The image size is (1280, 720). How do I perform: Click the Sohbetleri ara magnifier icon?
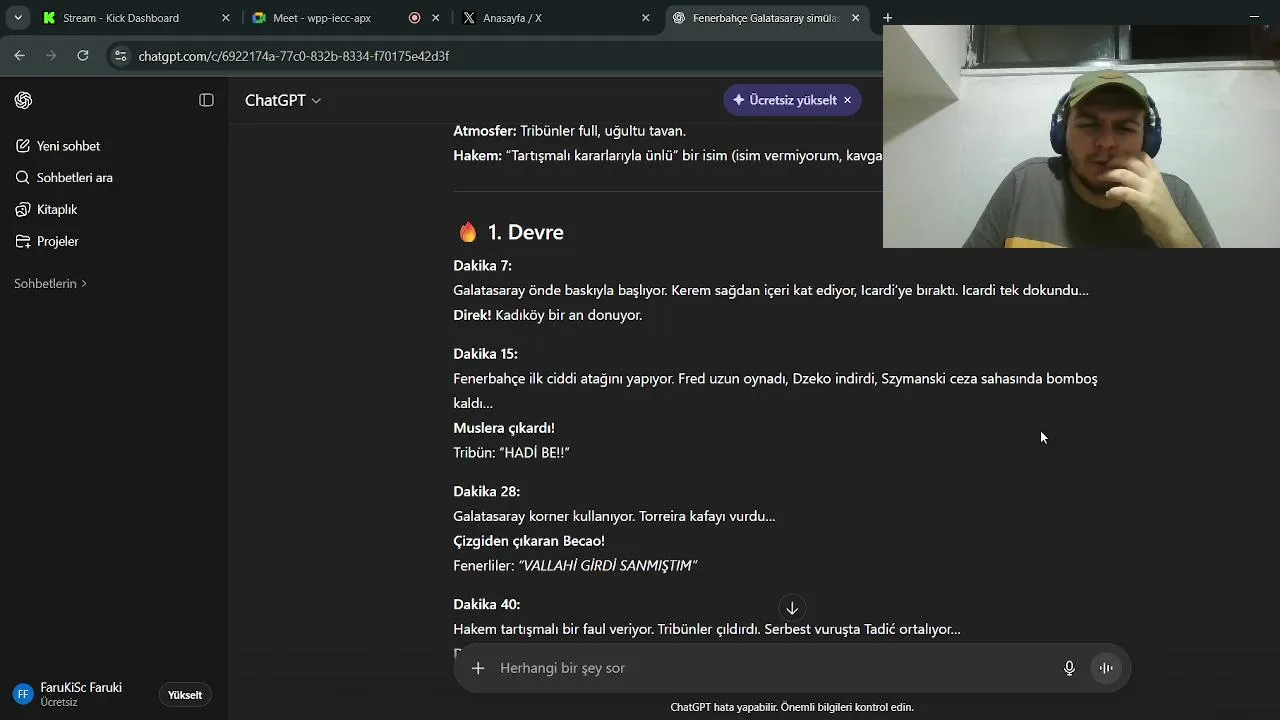tap(23, 178)
